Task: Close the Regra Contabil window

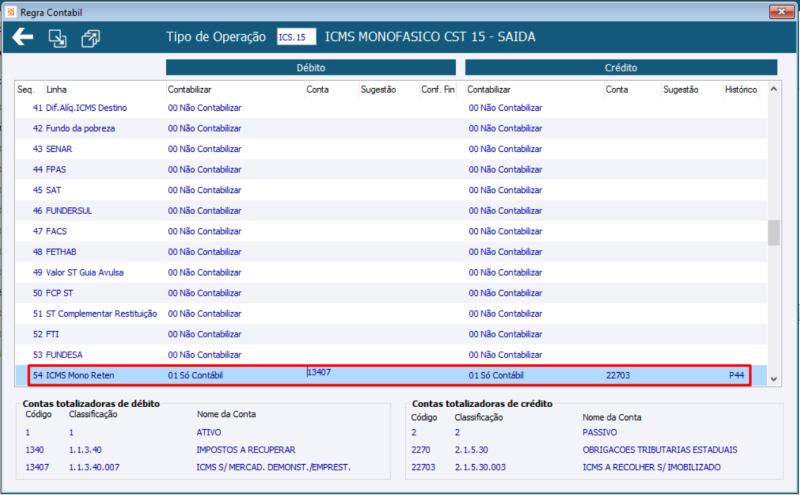Action: point(781,11)
